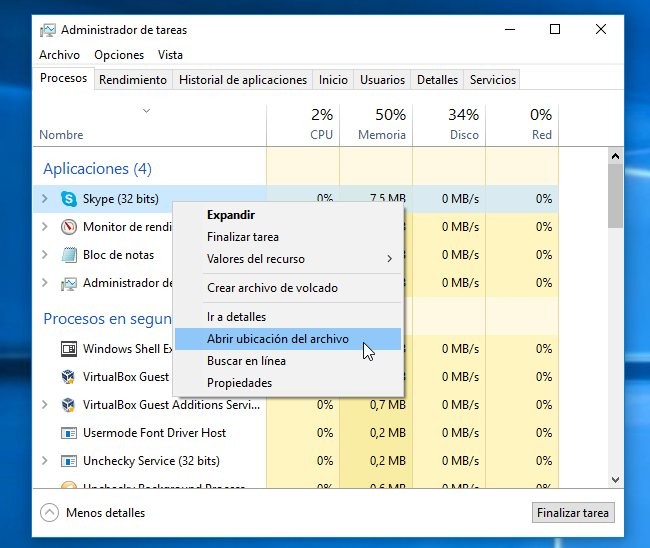Click the VirtualBox Guest Additions Service icon
The height and width of the screenshot is (548, 650).
(x=69, y=405)
